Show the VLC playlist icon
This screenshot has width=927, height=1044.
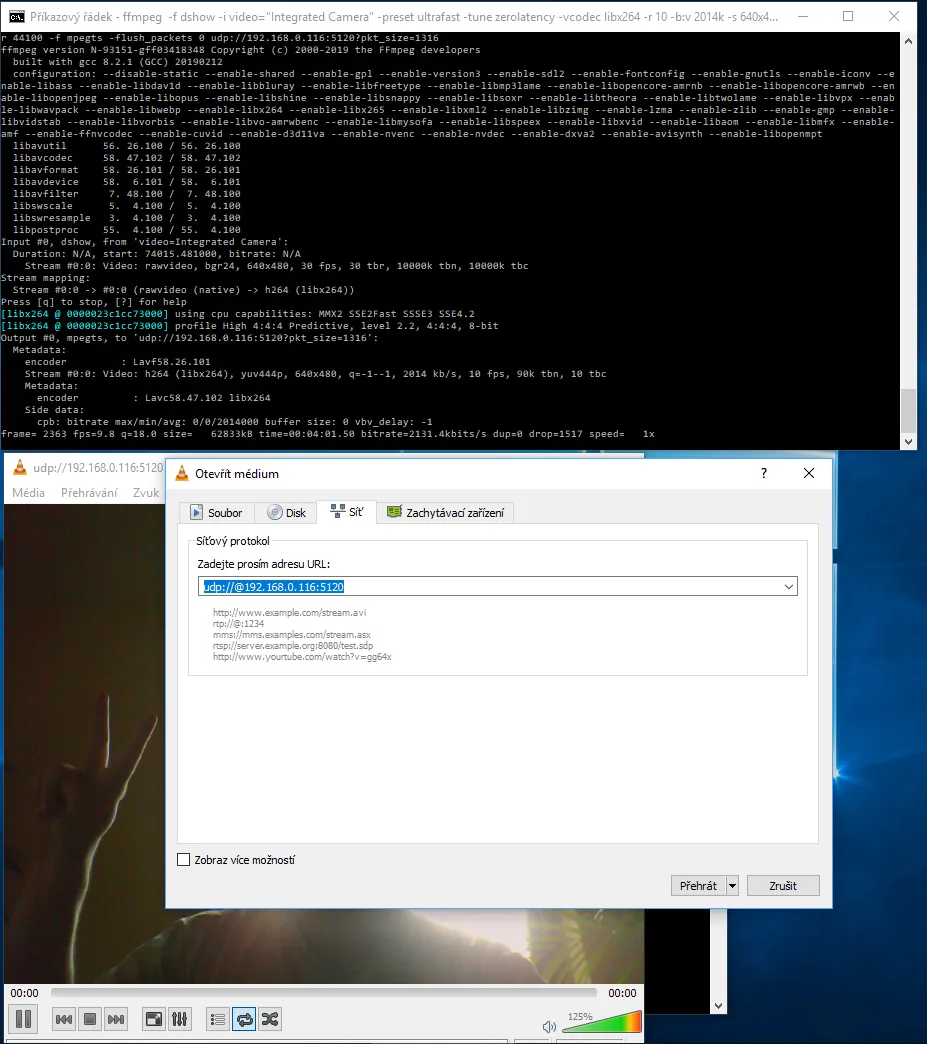218,1019
